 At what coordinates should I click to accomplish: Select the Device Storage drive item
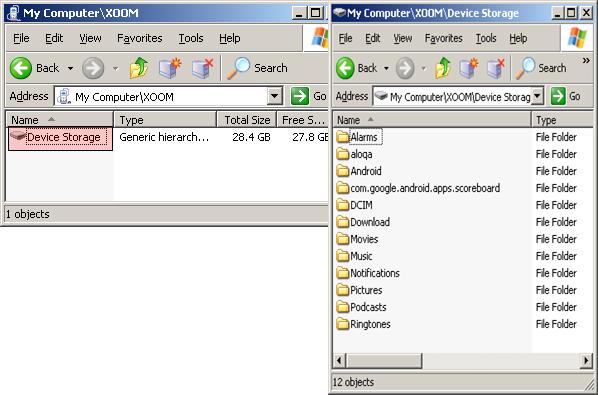tap(60, 138)
